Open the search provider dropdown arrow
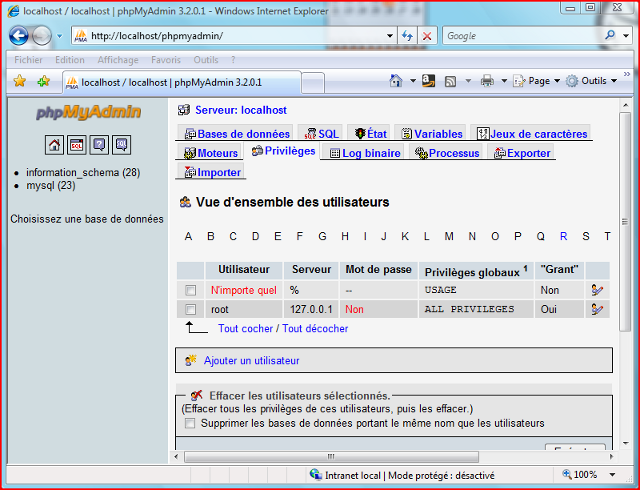640x490 pixels. (x=626, y=36)
